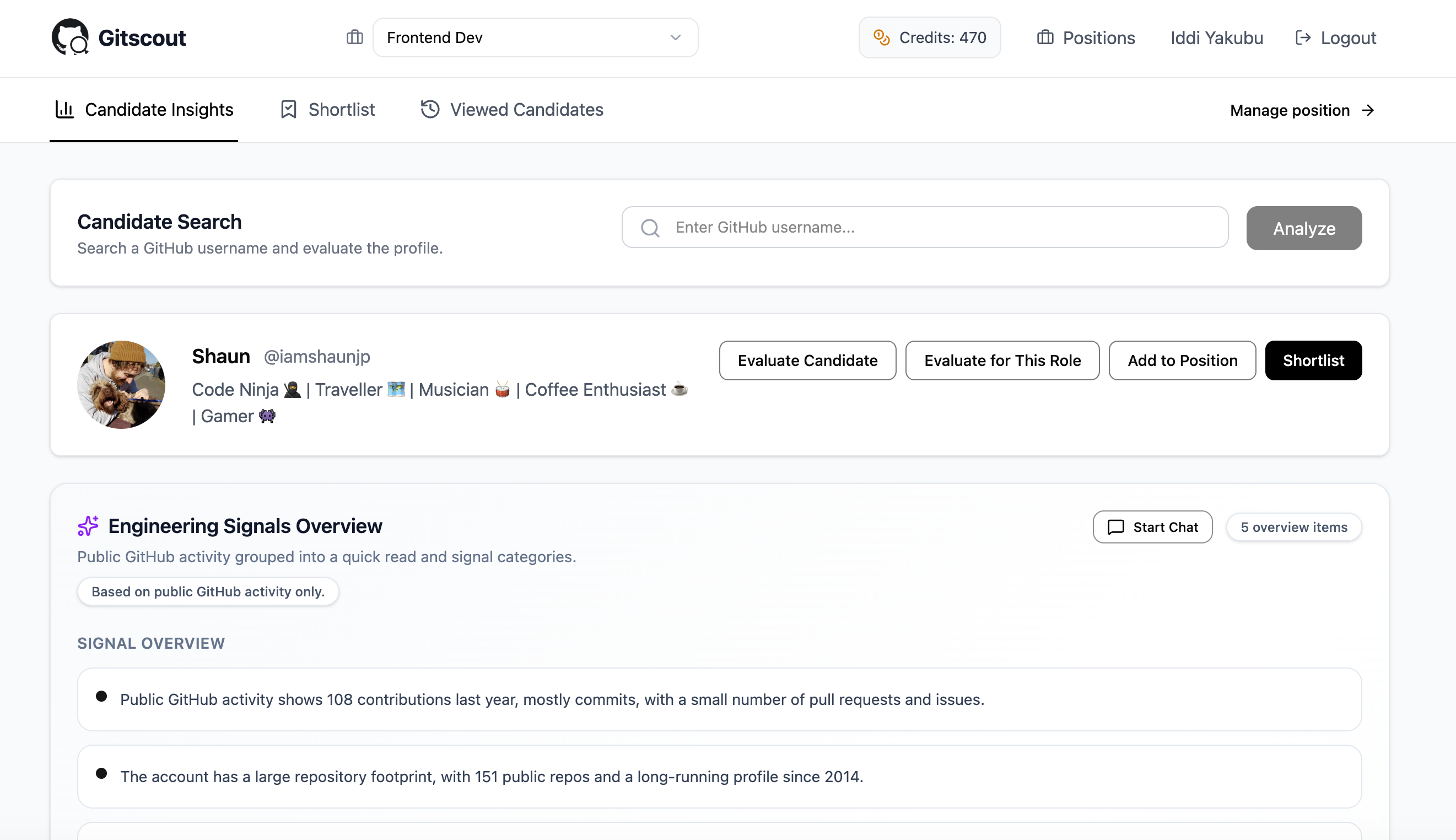Switch to Viewed Candidates tab
This screenshot has width=1456, height=840.
click(x=511, y=110)
